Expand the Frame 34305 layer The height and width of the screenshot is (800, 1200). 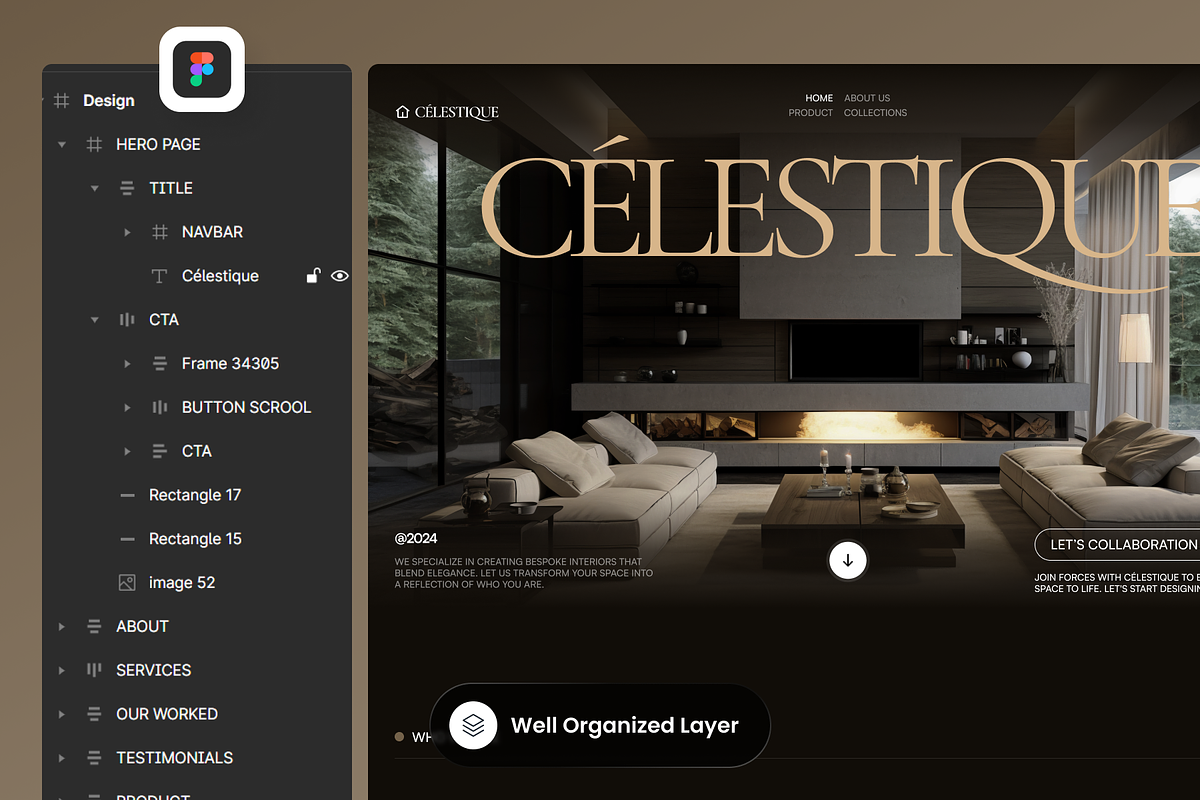coord(127,364)
